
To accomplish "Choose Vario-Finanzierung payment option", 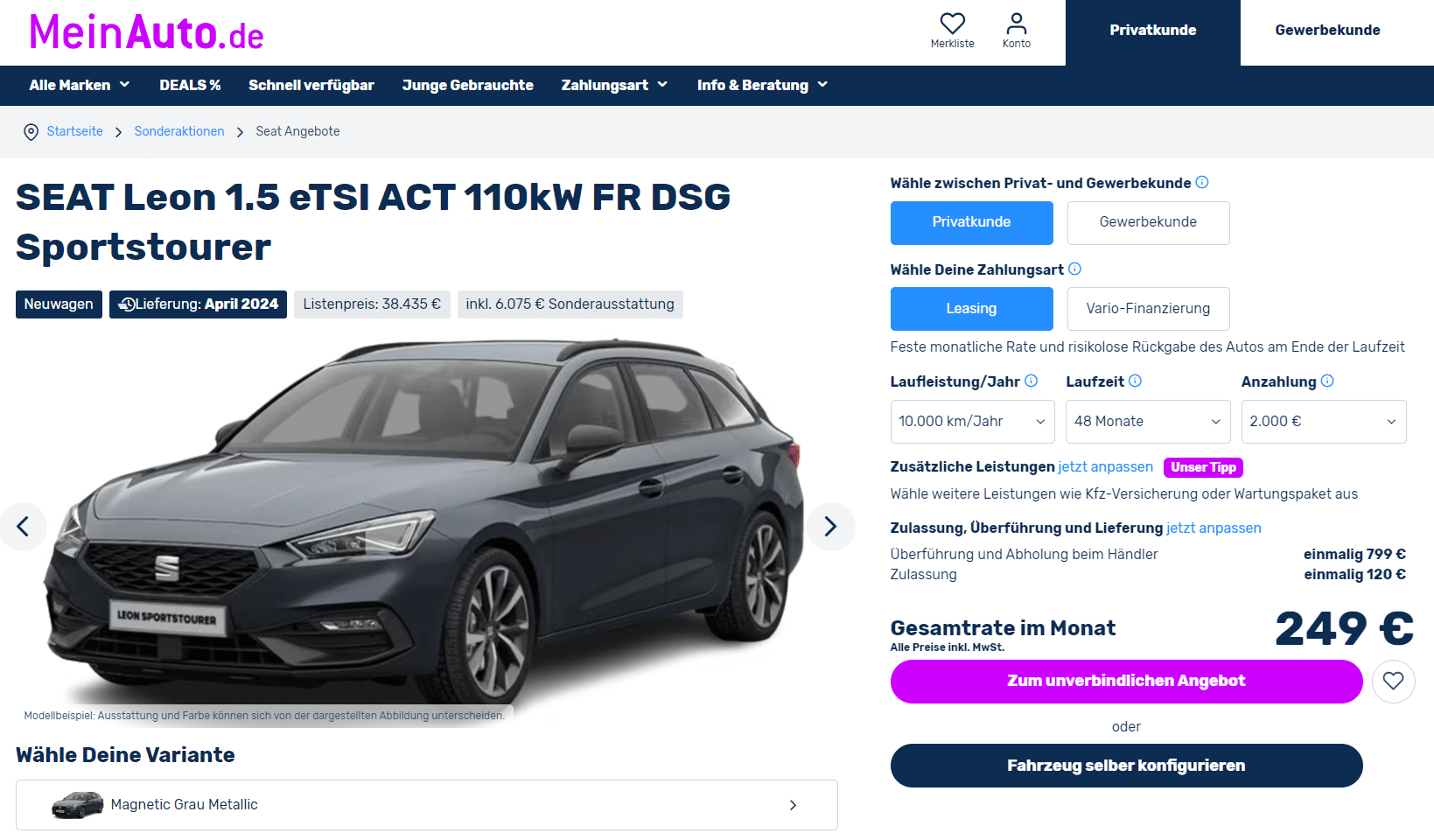I will click(x=1148, y=309).
